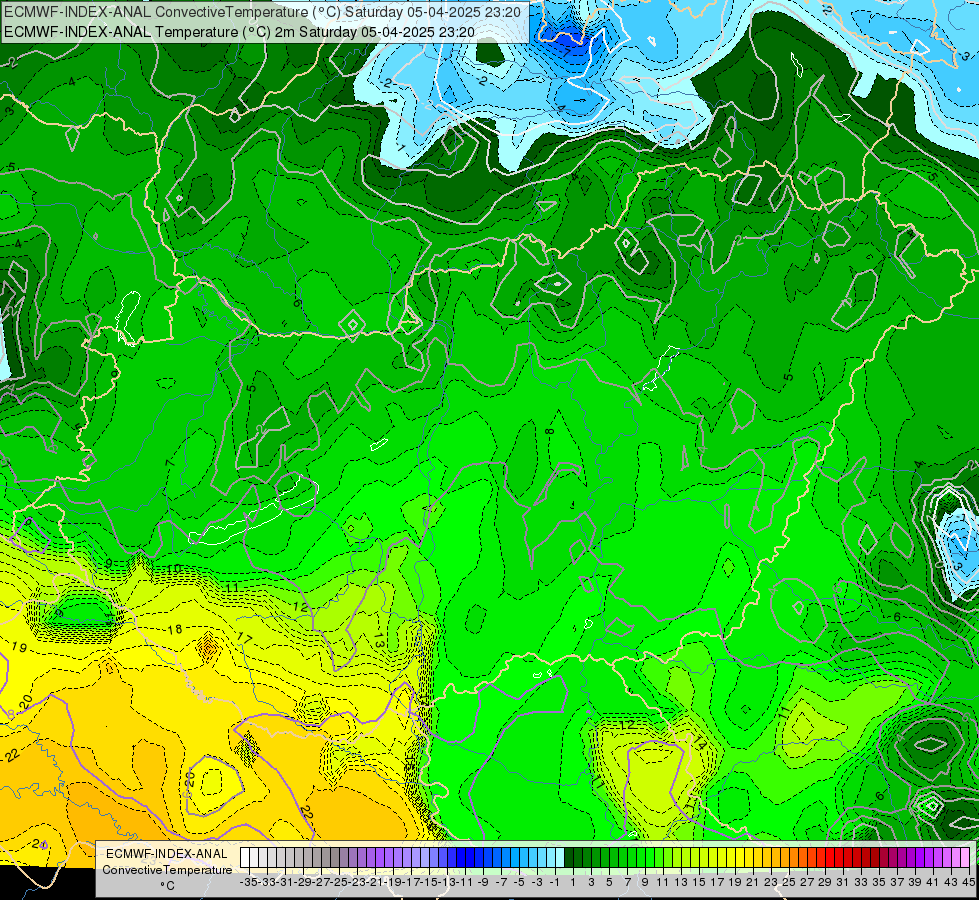The height and width of the screenshot is (900, 979).
Task: Select the -9 value on the legend scale
Action: point(483,881)
